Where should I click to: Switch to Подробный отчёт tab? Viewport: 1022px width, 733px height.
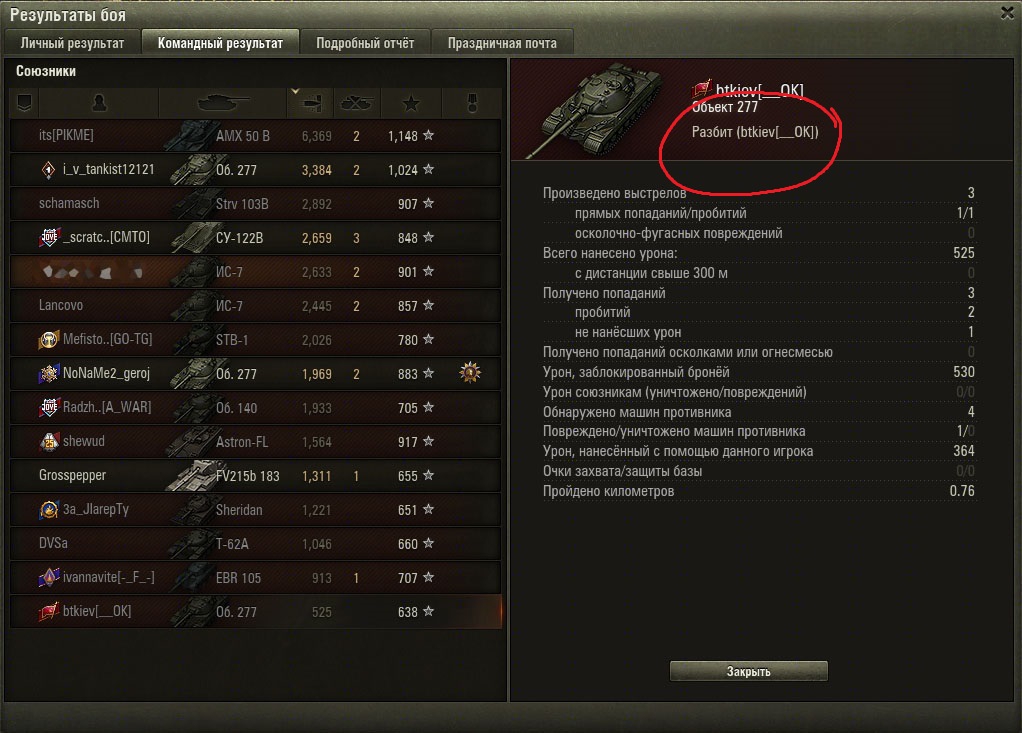(x=365, y=43)
